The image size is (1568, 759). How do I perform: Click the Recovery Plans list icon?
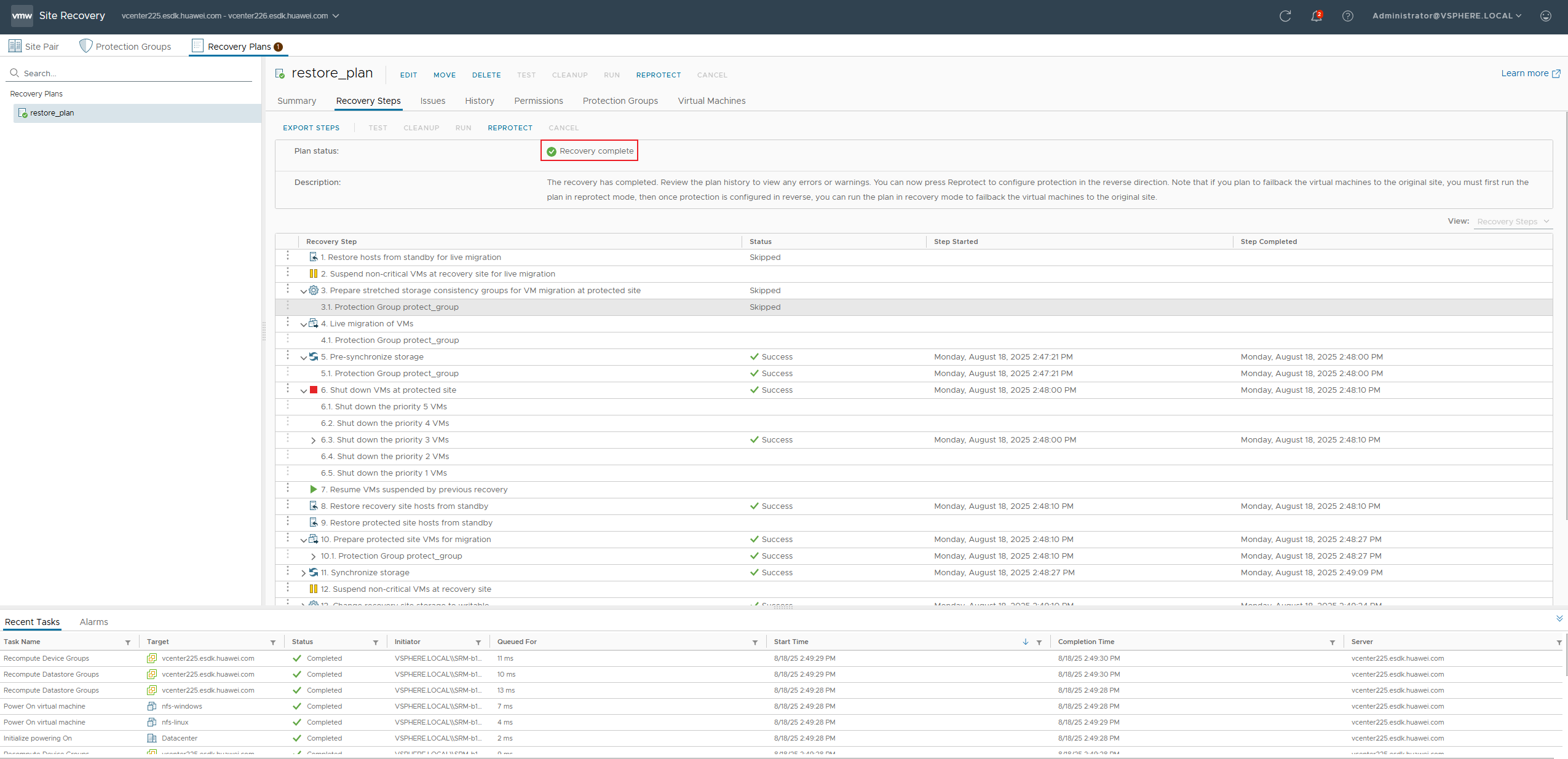click(x=197, y=46)
